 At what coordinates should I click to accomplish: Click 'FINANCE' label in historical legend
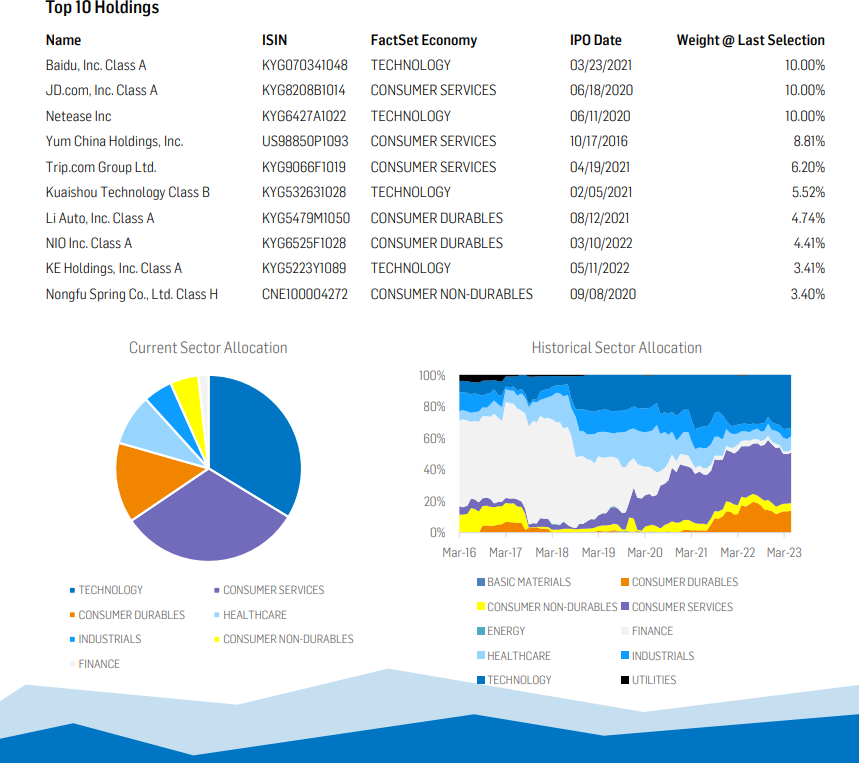click(x=652, y=631)
